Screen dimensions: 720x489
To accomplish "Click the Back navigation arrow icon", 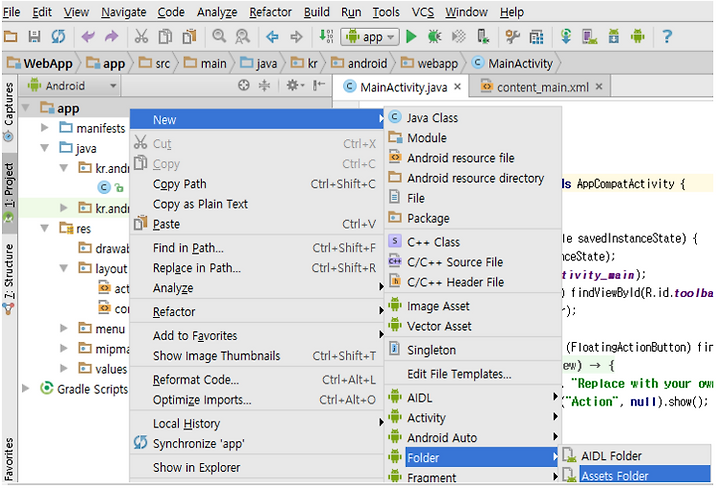I will click(272, 36).
